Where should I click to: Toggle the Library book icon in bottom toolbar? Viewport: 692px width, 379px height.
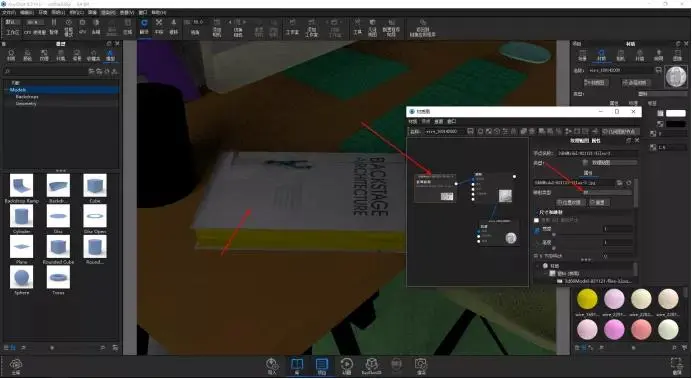pyautogui.click(x=297, y=364)
